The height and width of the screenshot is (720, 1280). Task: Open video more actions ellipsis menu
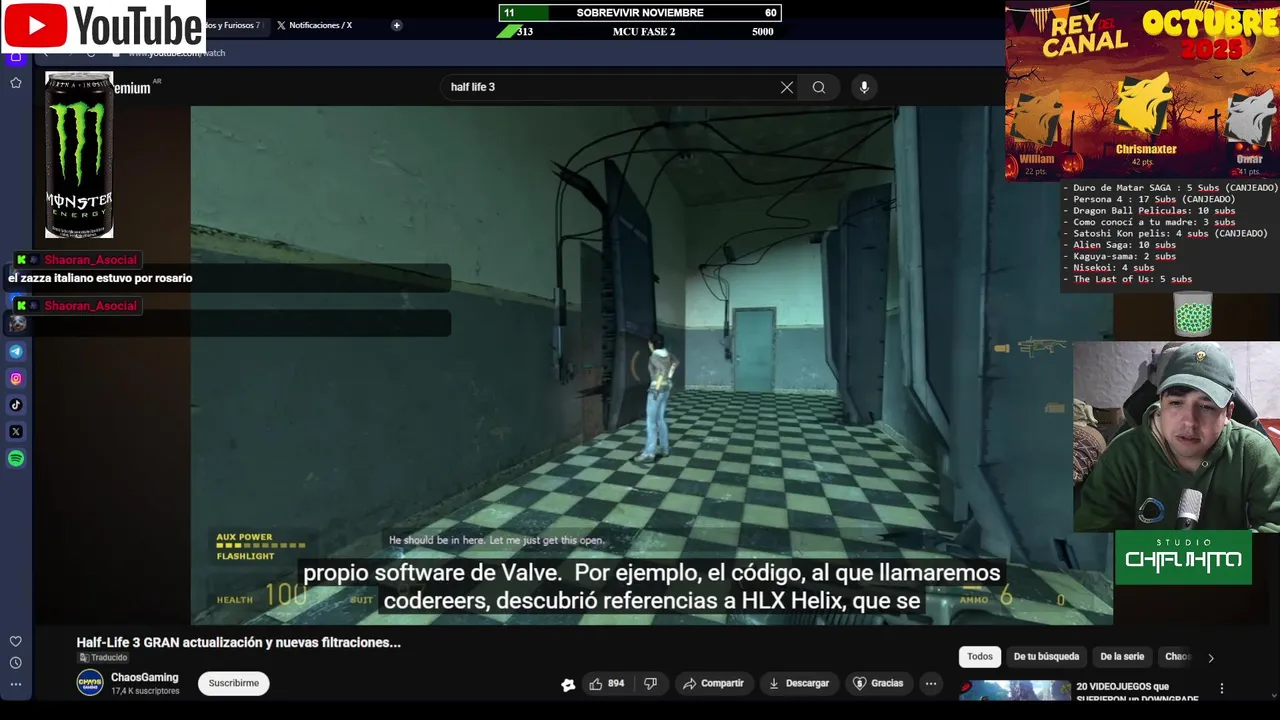click(x=931, y=684)
